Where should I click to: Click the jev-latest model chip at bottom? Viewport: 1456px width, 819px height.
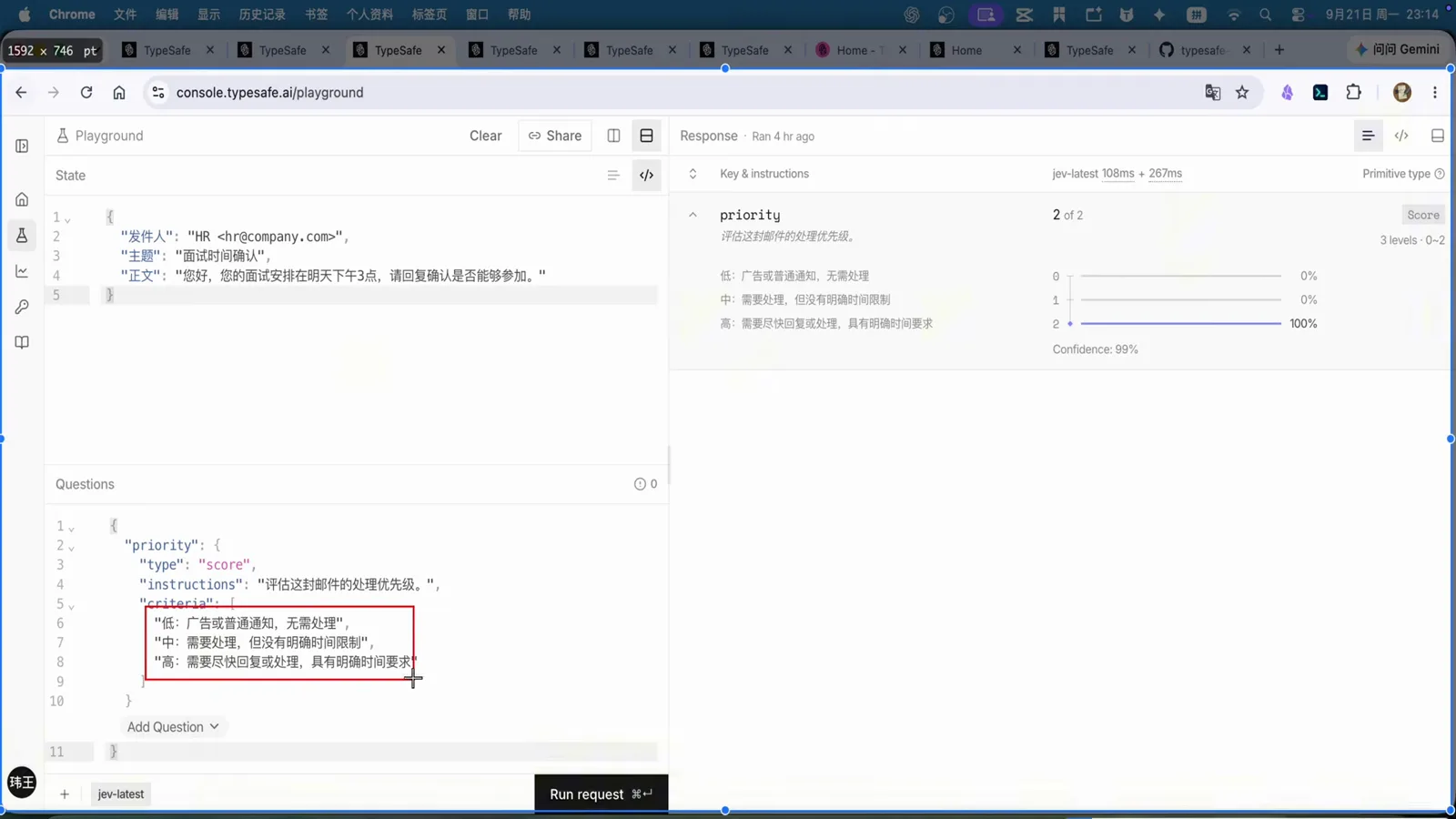(x=121, y=794)
